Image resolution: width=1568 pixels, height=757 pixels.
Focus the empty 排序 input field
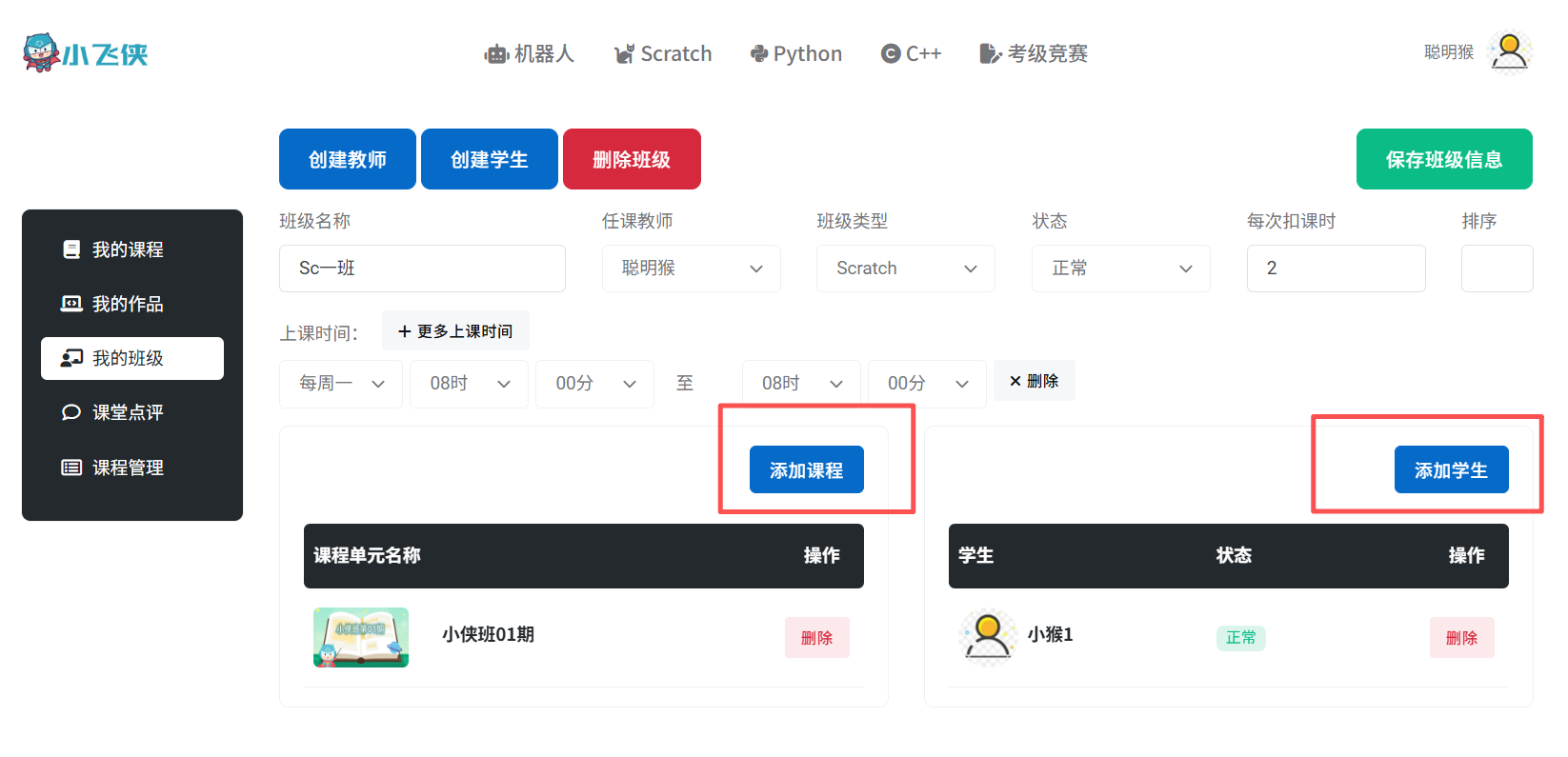point(1498,269)
